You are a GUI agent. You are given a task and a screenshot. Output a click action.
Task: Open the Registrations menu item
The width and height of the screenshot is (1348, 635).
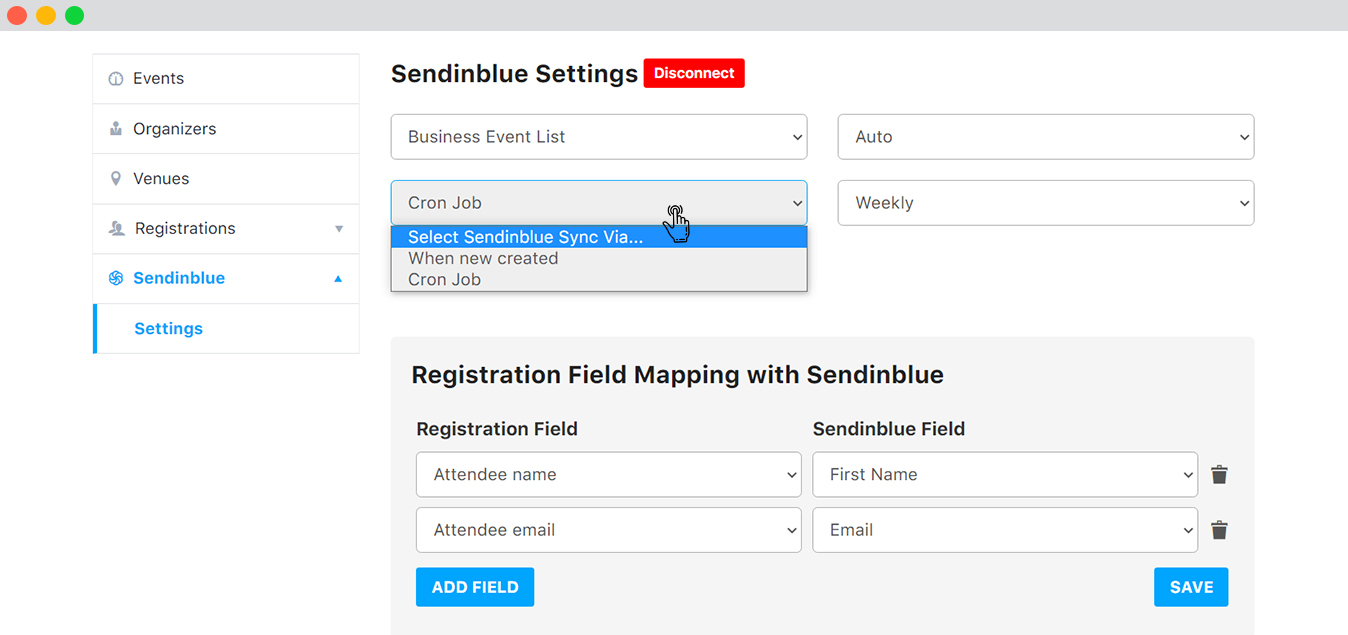coord(226,229)
